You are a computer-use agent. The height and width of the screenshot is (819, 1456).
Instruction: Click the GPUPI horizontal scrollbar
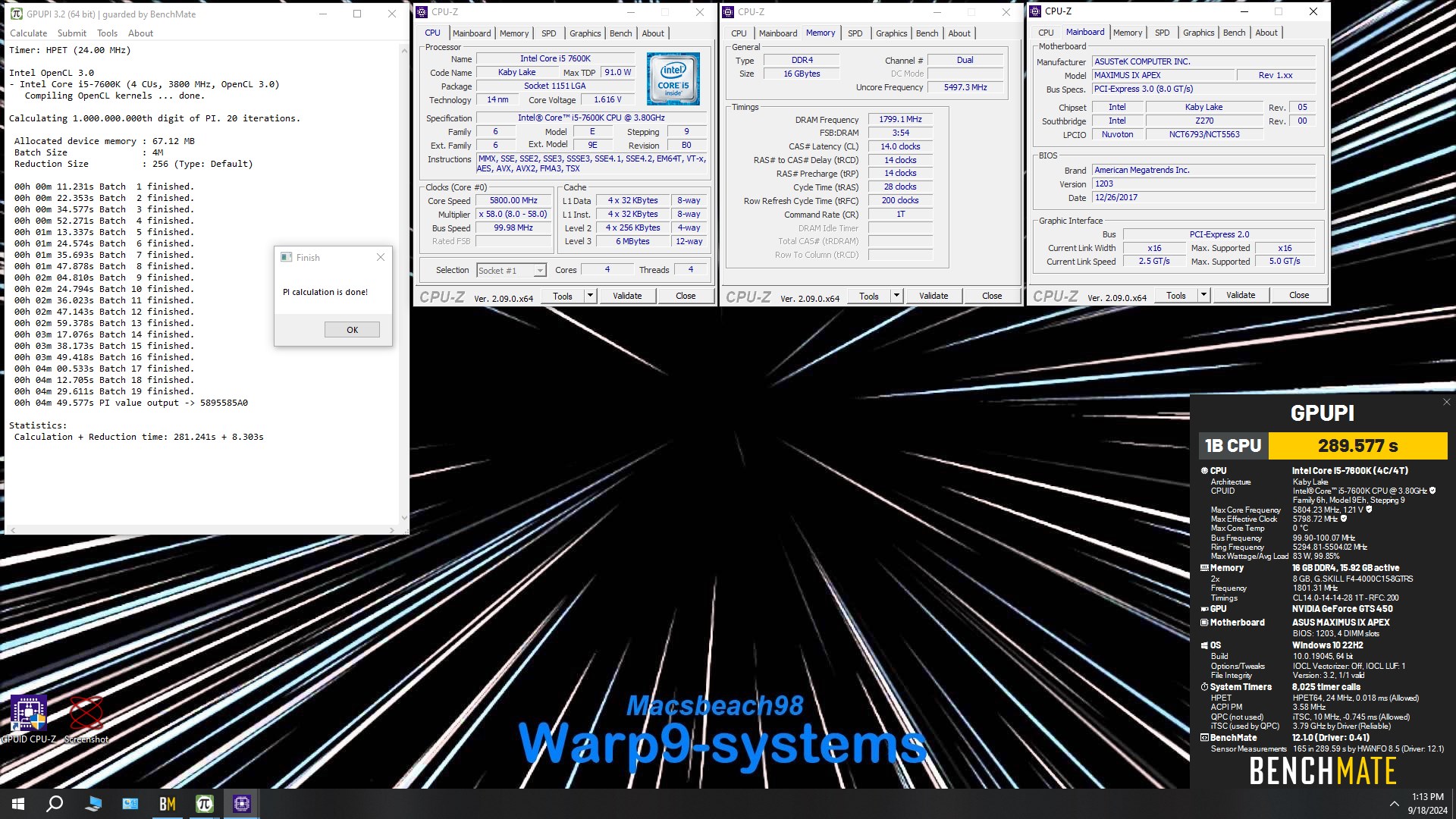202,529
